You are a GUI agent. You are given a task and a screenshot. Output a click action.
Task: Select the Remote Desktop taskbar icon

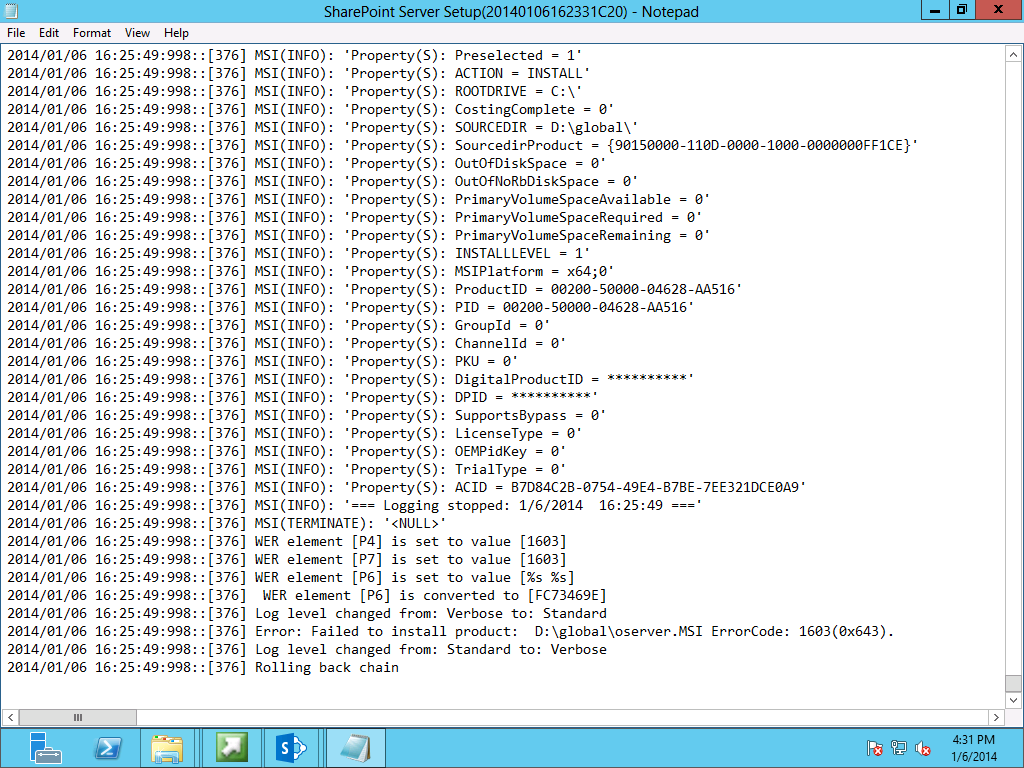click(231, 747)
